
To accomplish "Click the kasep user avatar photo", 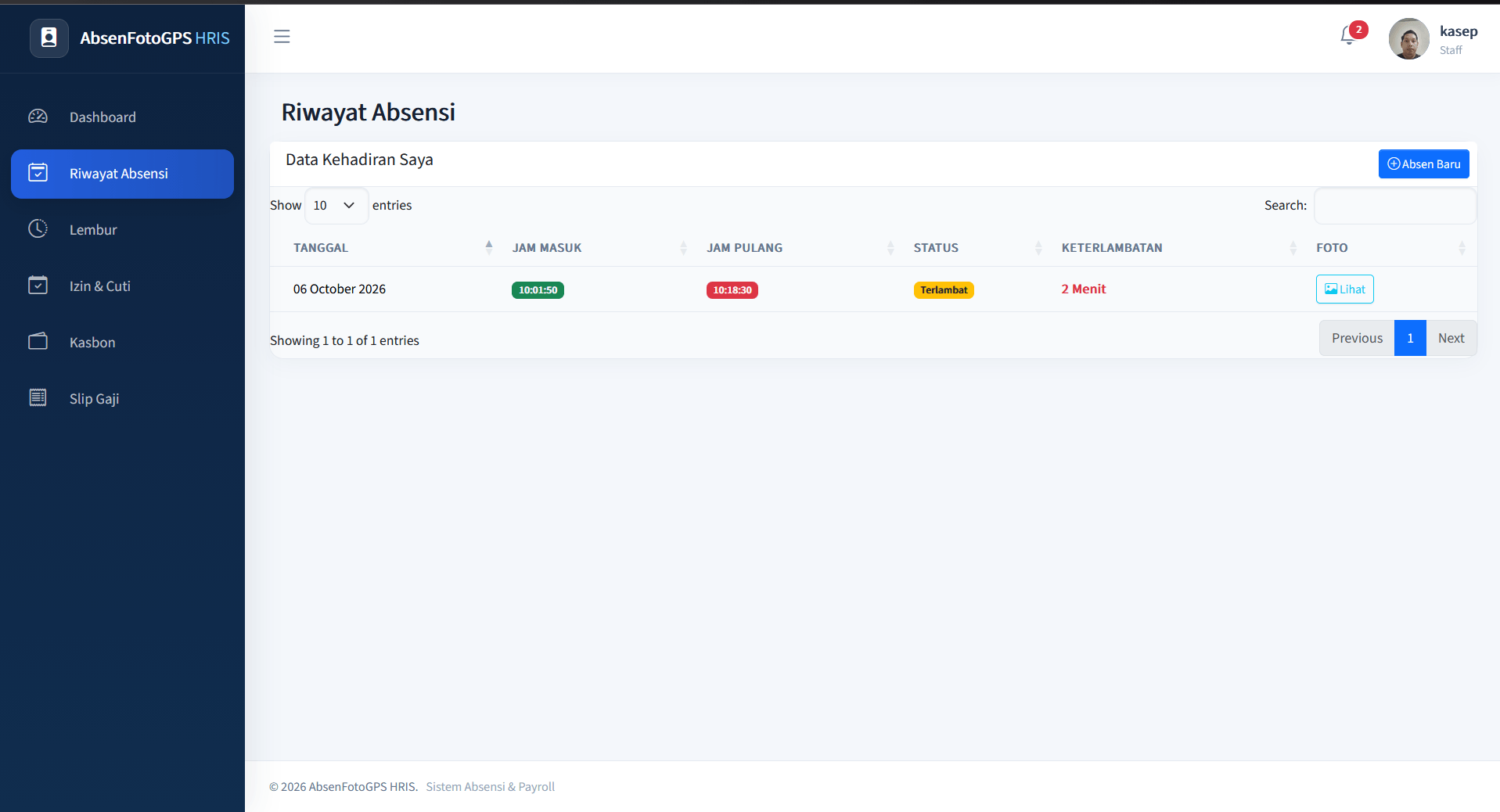I will click(1408, 39).
